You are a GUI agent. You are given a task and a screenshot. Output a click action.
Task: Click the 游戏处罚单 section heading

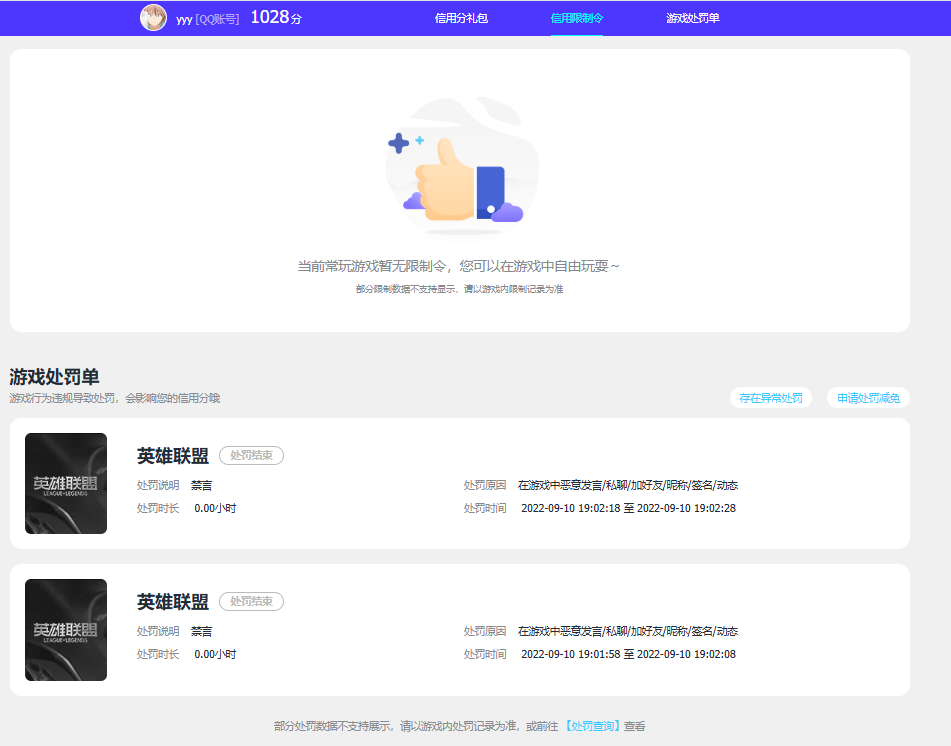coord(55,377)
